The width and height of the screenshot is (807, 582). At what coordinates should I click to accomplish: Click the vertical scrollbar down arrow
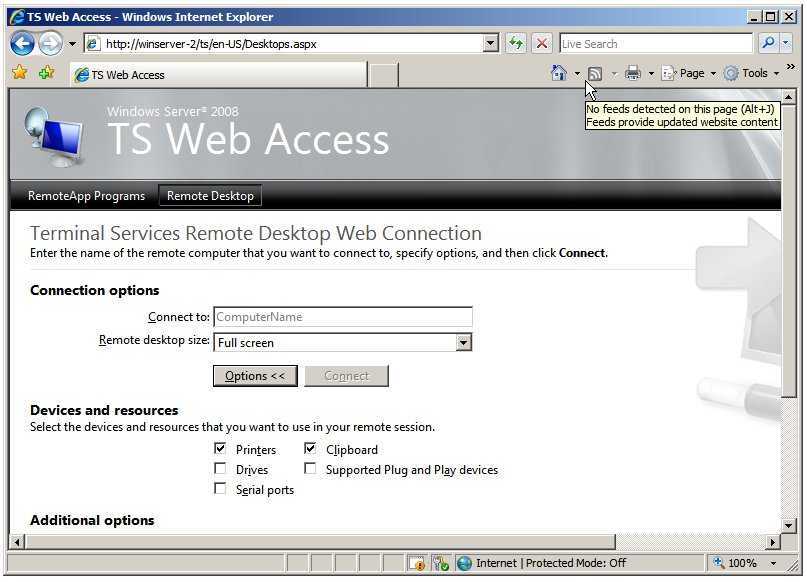788,525
